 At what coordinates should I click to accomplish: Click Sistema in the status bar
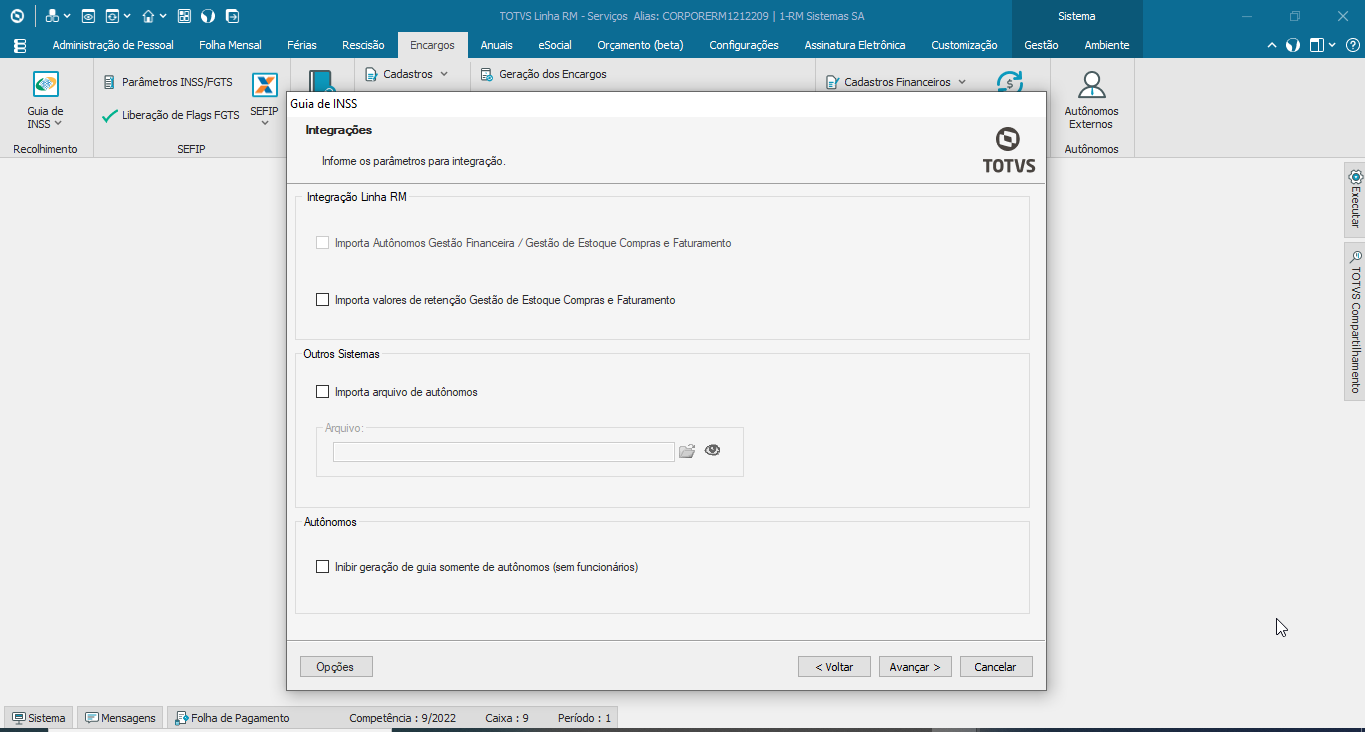(x=38, y=718)
